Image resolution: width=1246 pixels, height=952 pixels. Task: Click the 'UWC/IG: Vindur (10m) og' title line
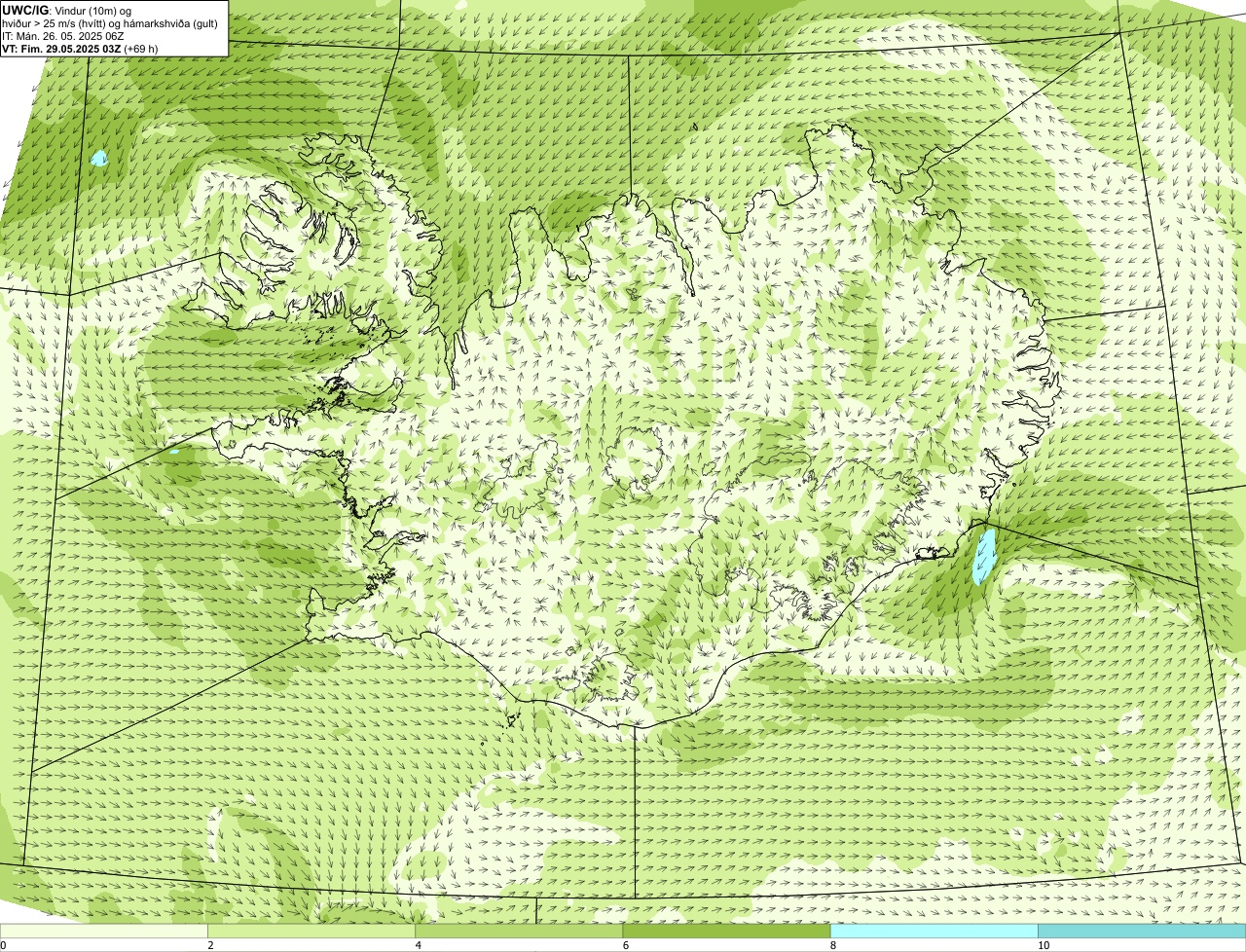tap(67, 10)
